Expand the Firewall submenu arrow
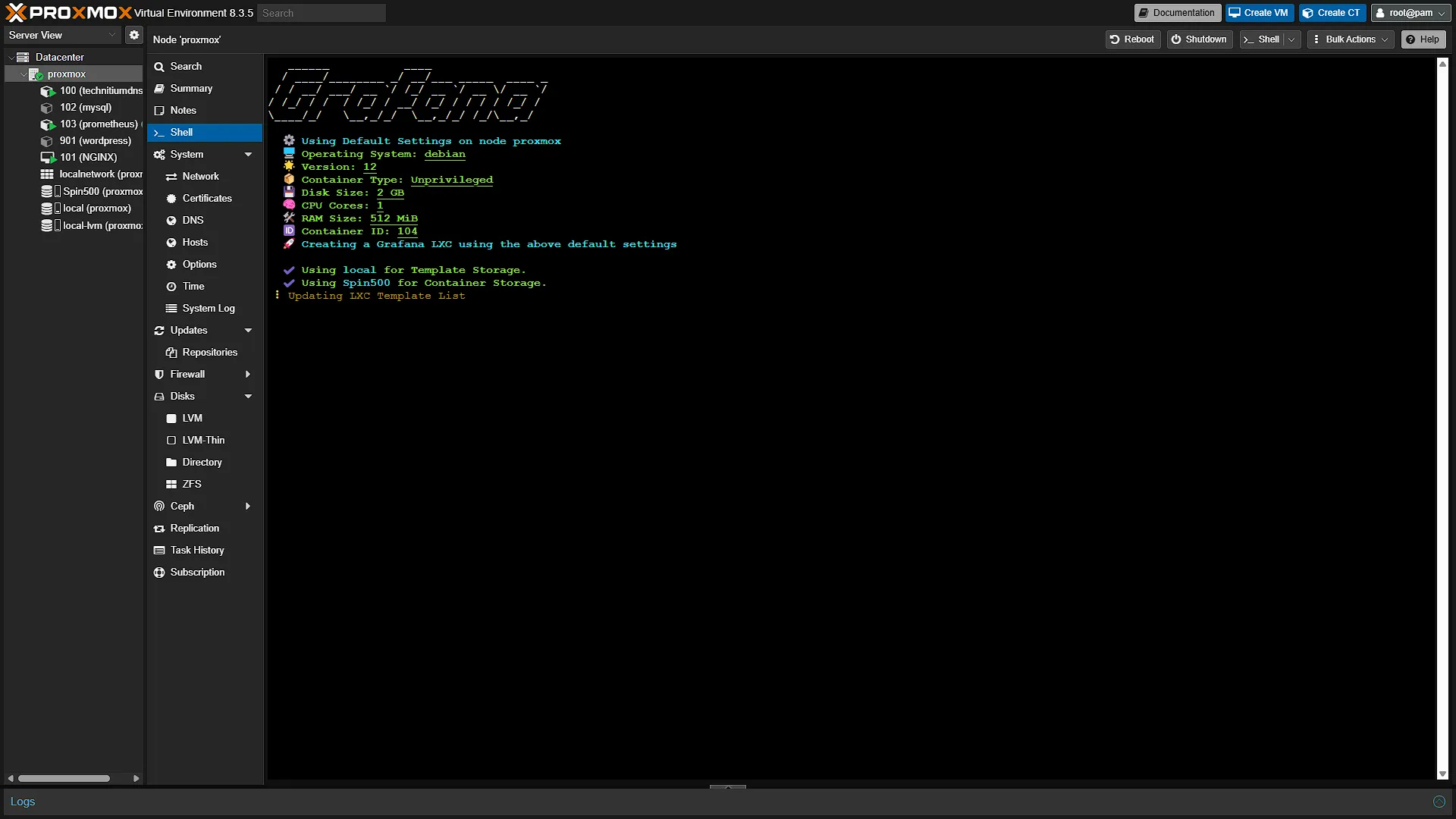Viewport: 1456px width, 819px height. click(x=248, y=374)
